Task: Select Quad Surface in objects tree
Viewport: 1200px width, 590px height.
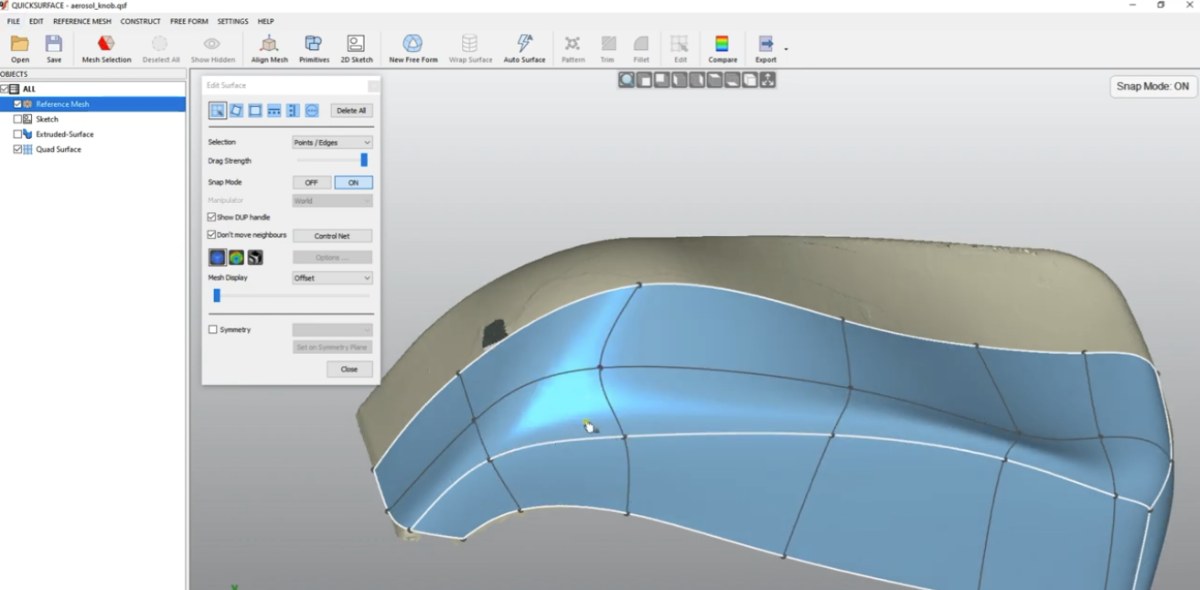Action: pyautogui.click(x=58, y=149)
